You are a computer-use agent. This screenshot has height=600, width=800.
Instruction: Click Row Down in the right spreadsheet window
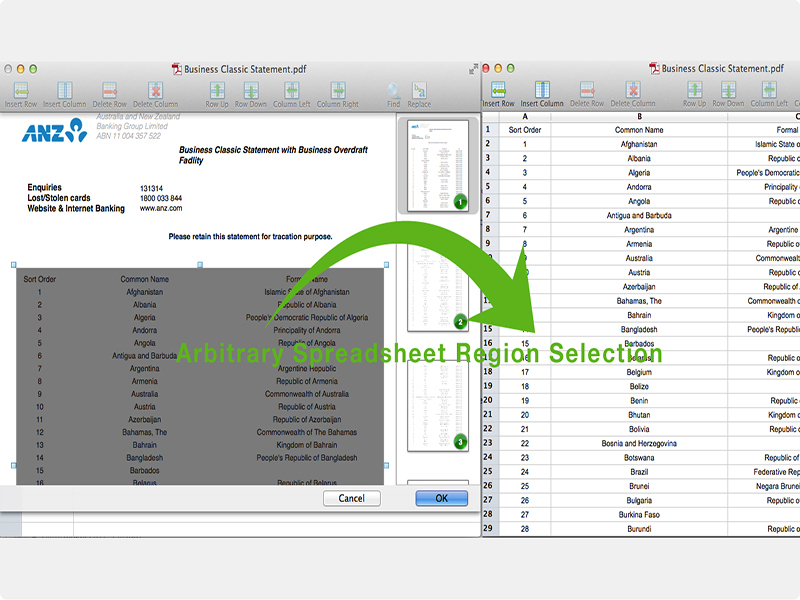click(727, 94)
